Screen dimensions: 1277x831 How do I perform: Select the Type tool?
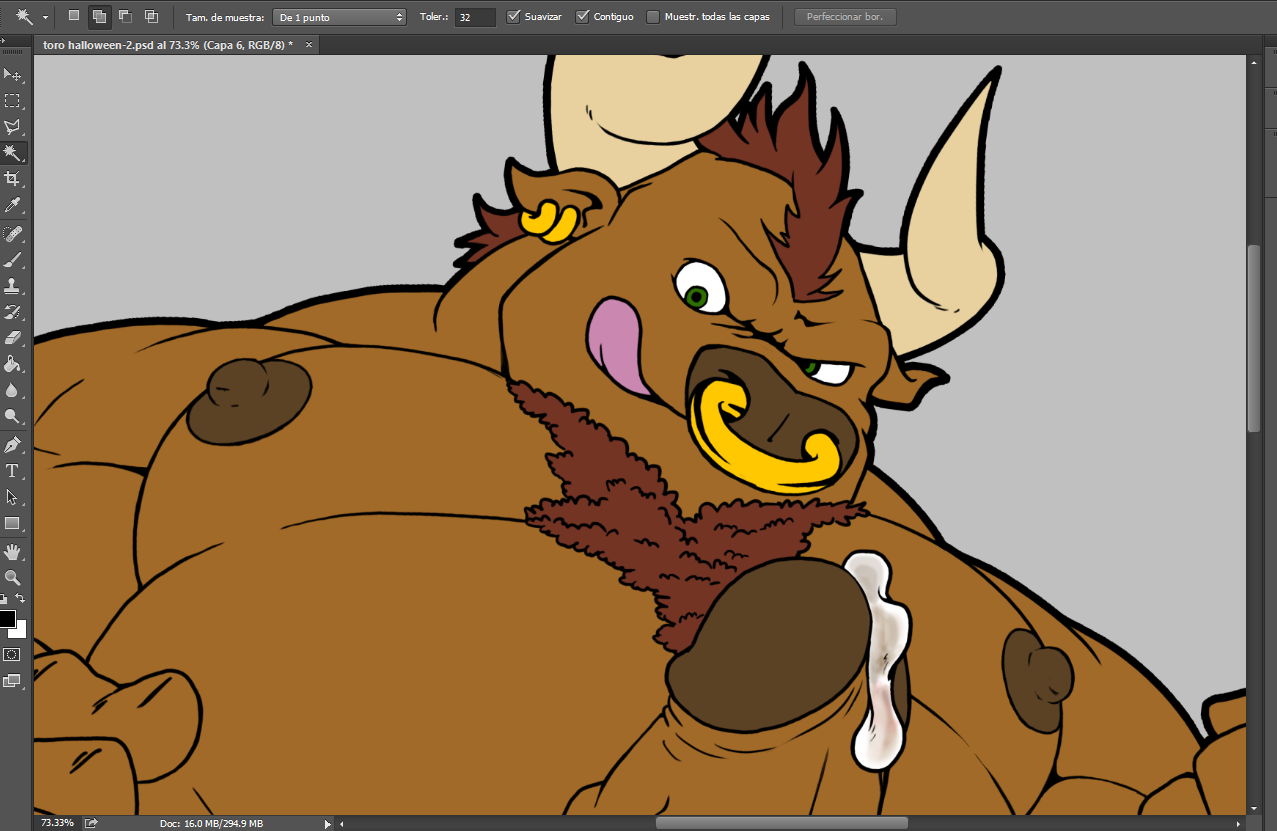[x=13, y=470]
